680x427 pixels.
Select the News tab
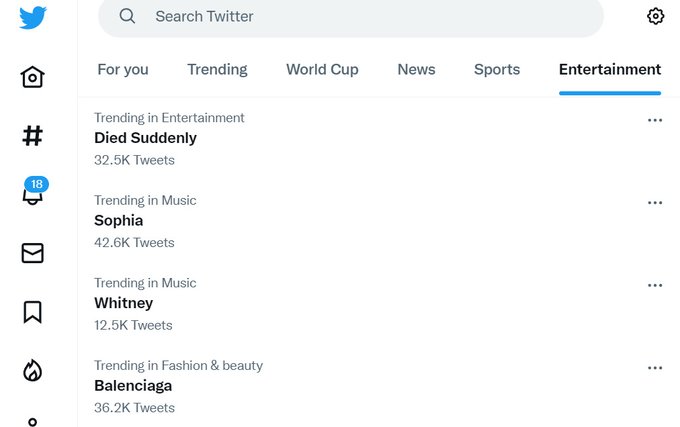(416, 69)
